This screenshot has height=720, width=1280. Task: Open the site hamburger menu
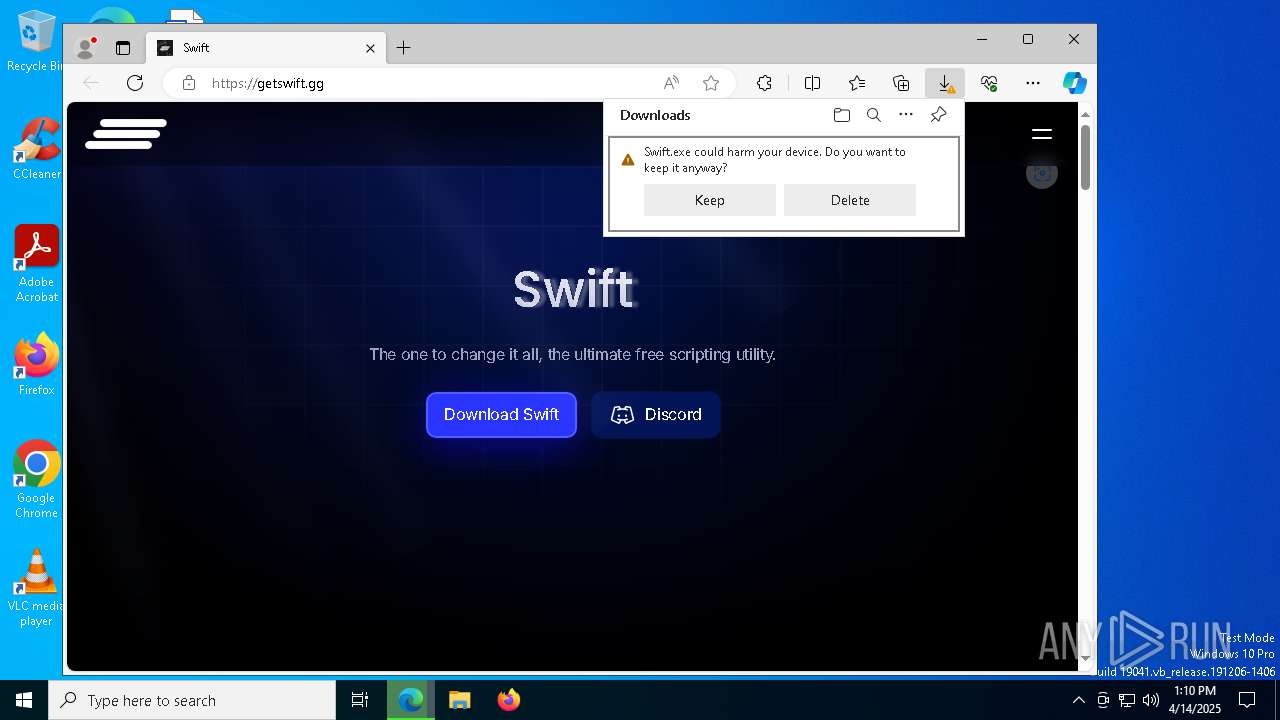click(1042, 134)
